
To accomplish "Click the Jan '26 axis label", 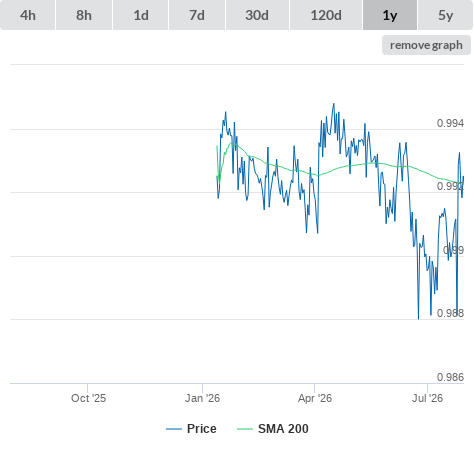I will click(202, 398).
